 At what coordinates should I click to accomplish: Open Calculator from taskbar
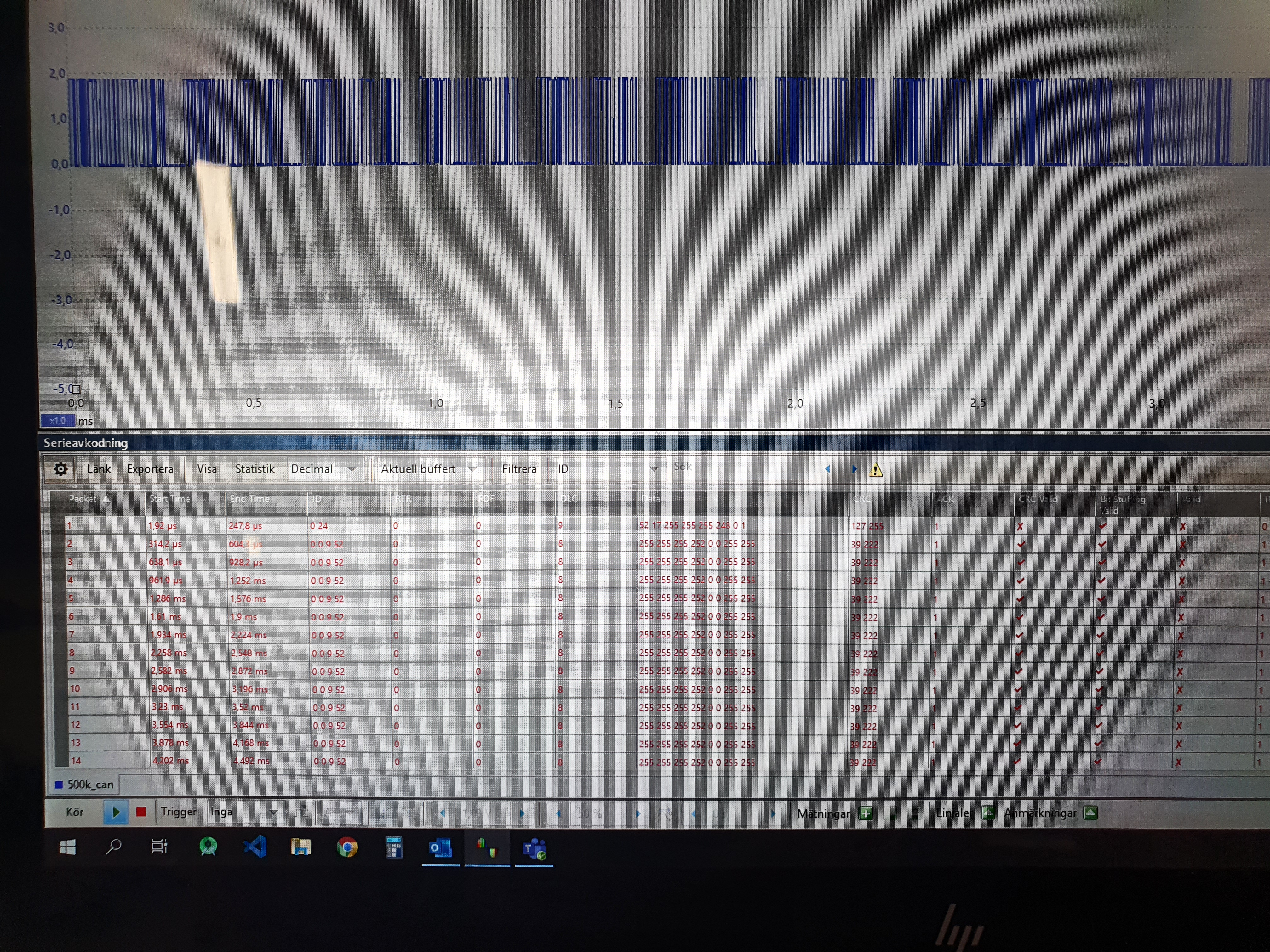click(x=394, y=847)
